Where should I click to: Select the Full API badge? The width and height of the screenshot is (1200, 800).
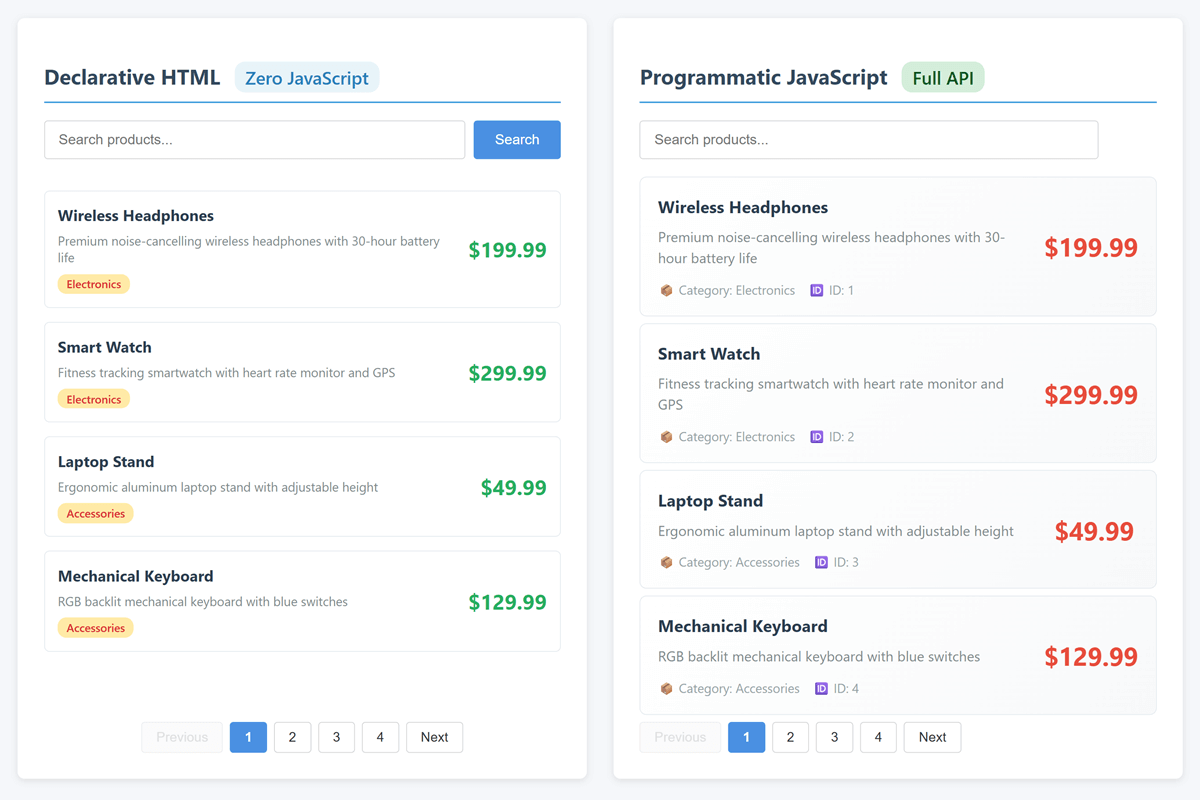pos(942,76)
